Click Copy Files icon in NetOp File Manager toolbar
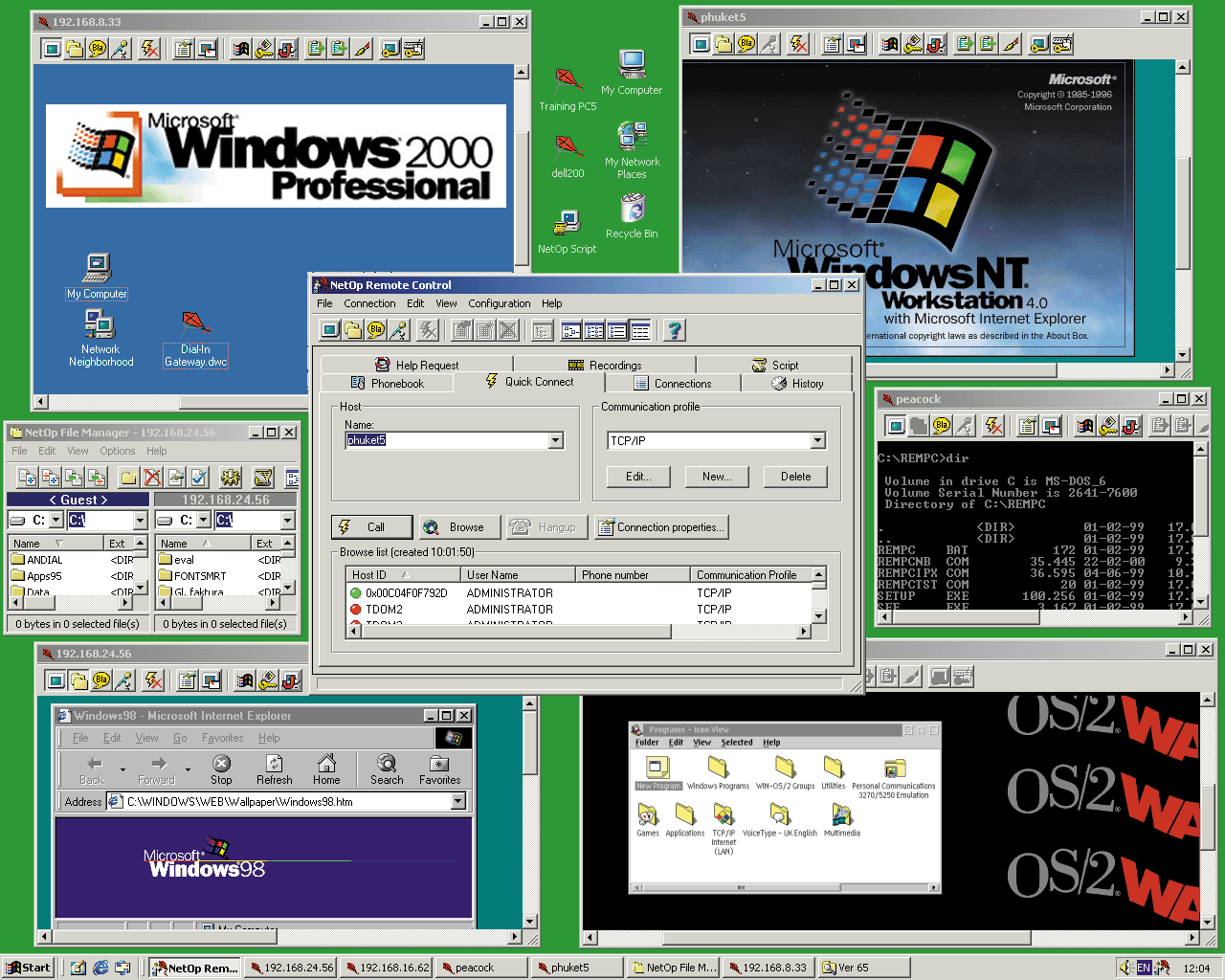The width and height of the screenshot is (1225, 980). coord(28,477)
